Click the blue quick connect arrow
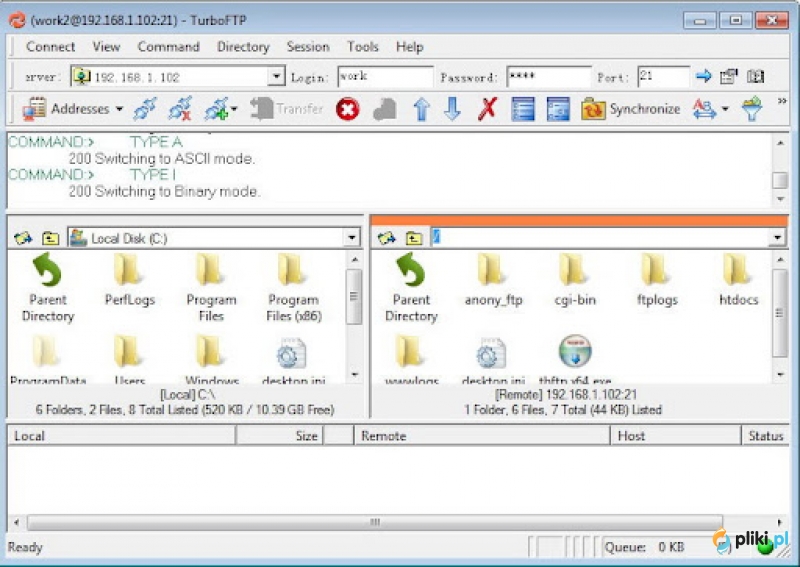Viewport: 800px width, 567px height. [x=704, y=77]
